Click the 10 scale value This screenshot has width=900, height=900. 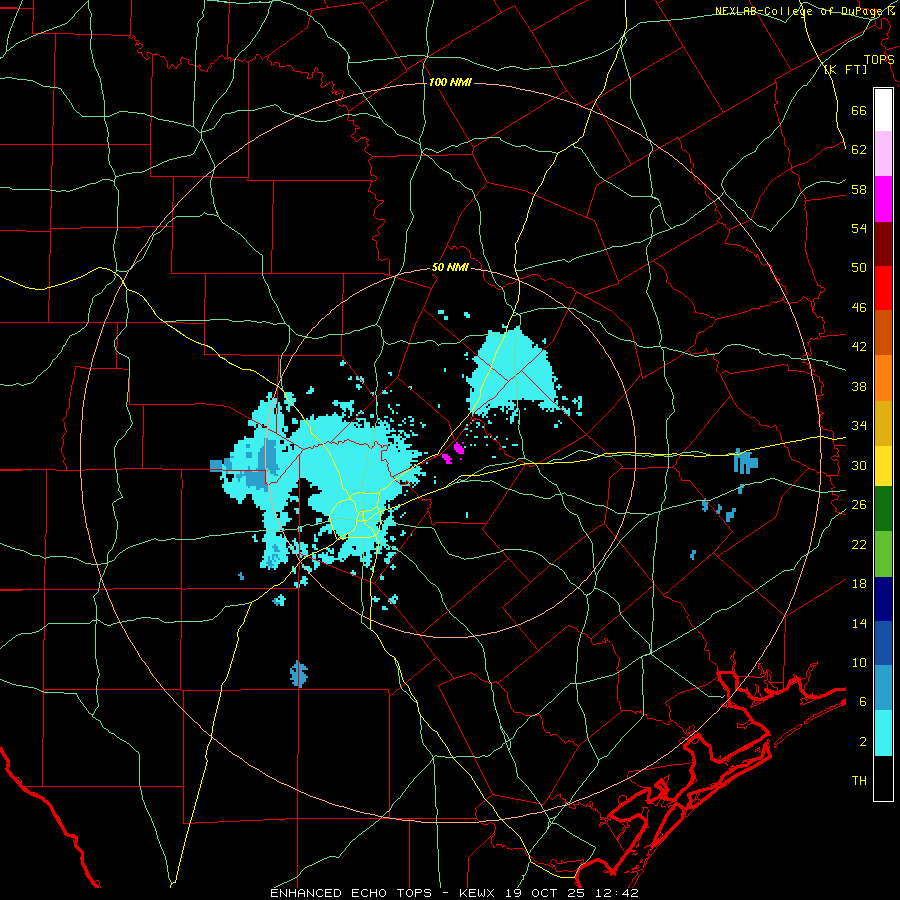pyautogui.click(x=859, y=663)
